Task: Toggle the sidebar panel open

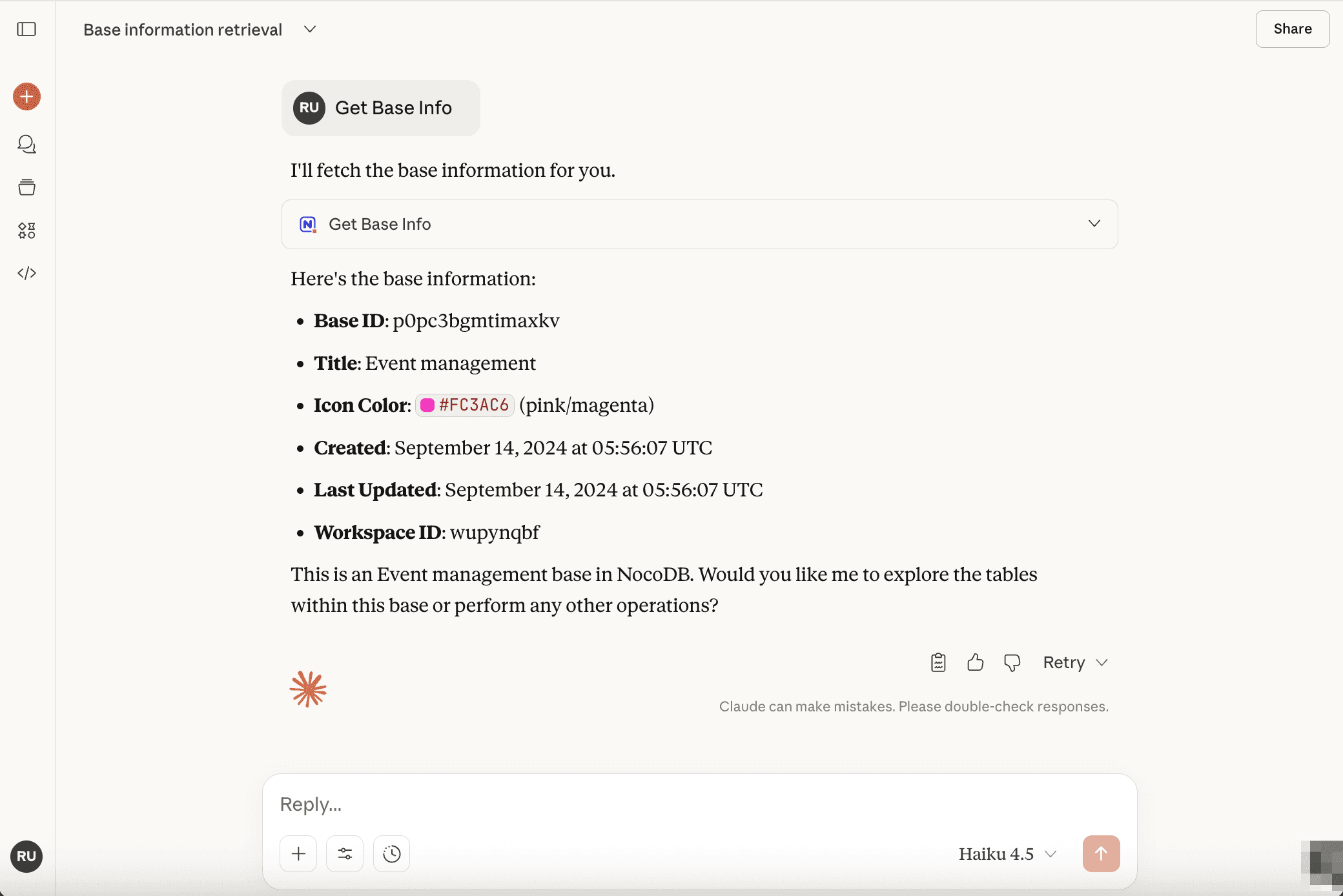Action: [x=26, y=29]
